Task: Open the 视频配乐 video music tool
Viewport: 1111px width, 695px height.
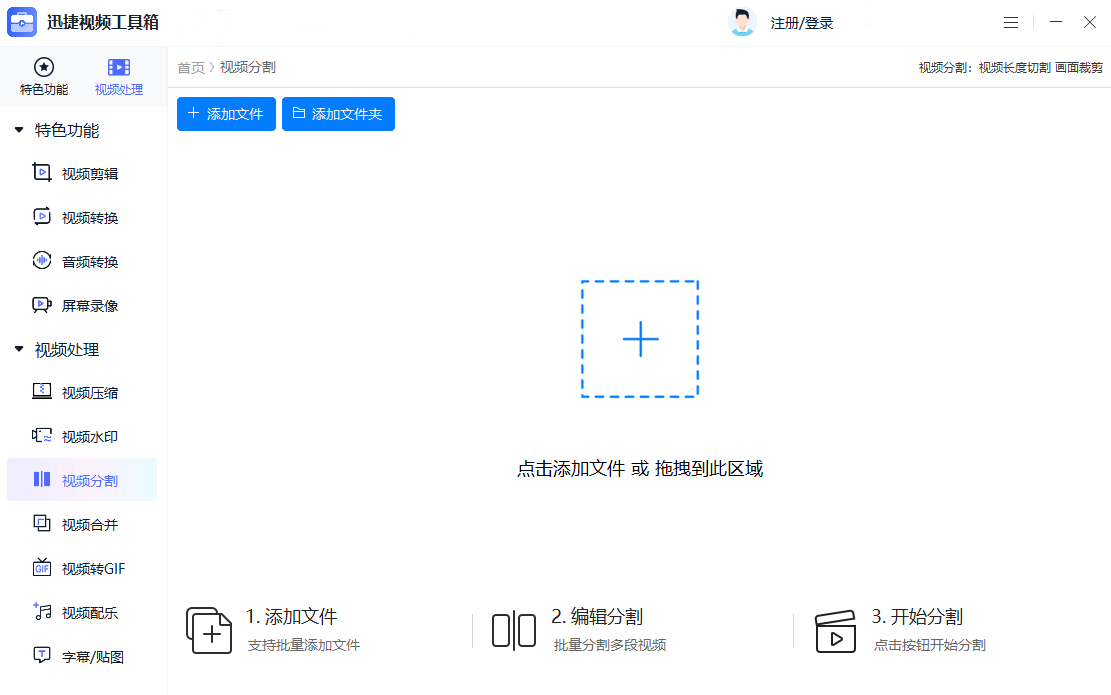Action: click(x=89, y=613)
